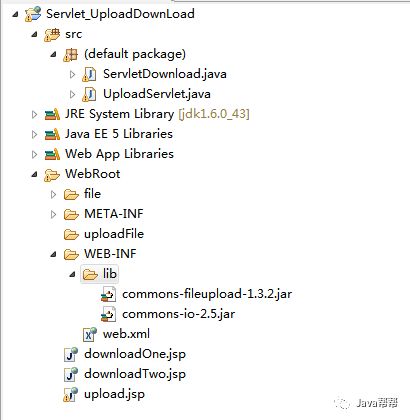Select the WebRoot label

pos(92,174)
